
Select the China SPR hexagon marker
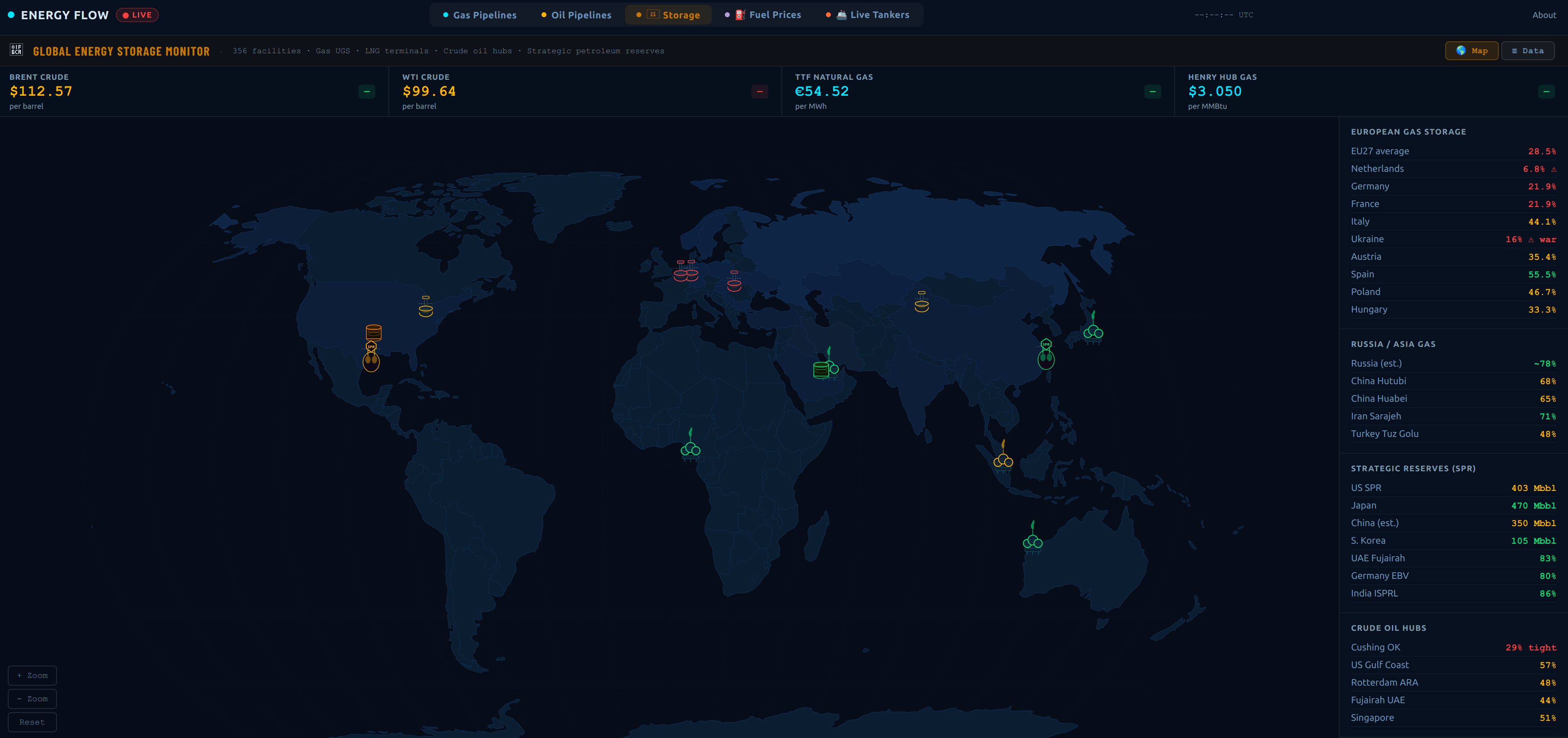pos(1045,344)
